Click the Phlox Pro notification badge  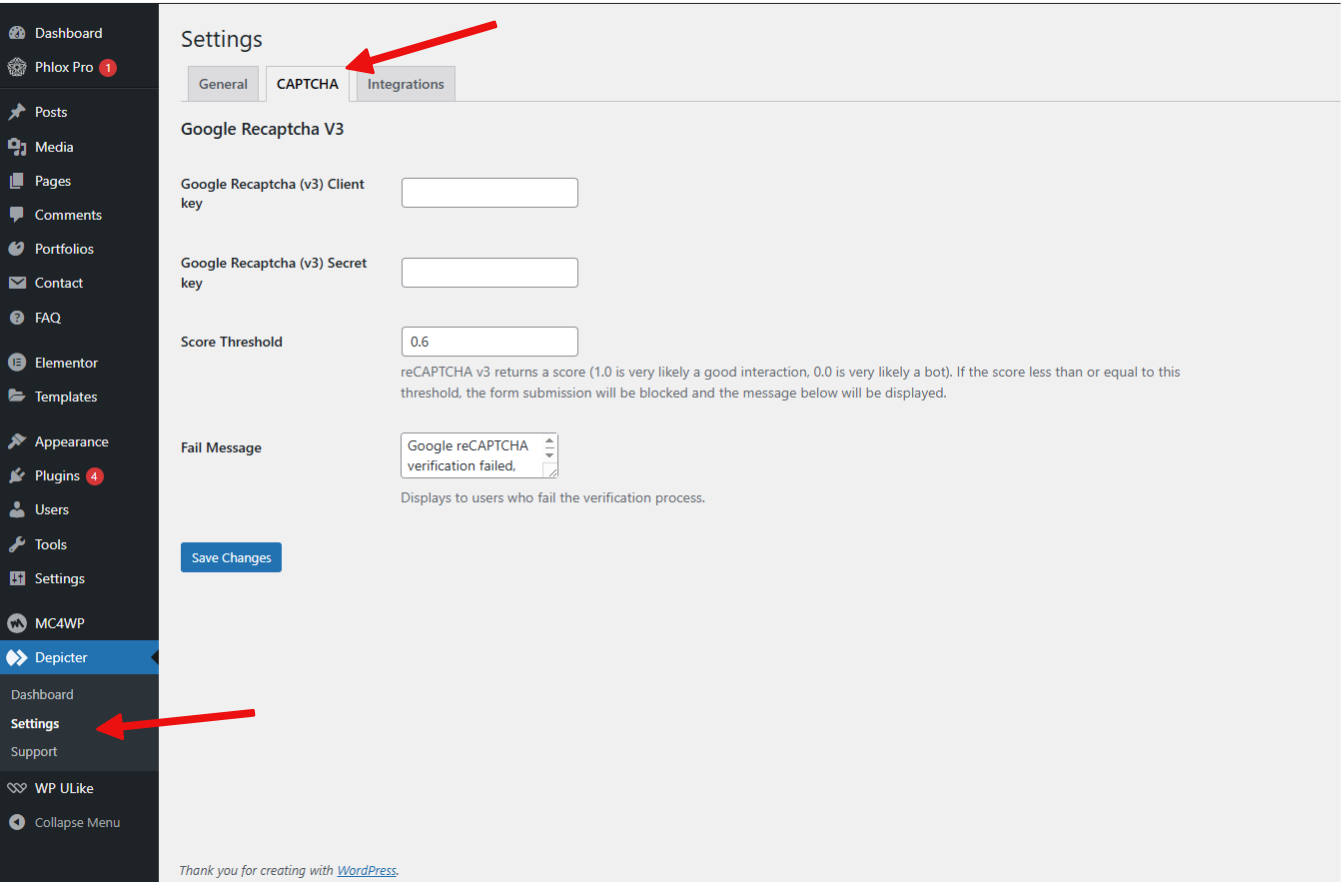point(108,68)
